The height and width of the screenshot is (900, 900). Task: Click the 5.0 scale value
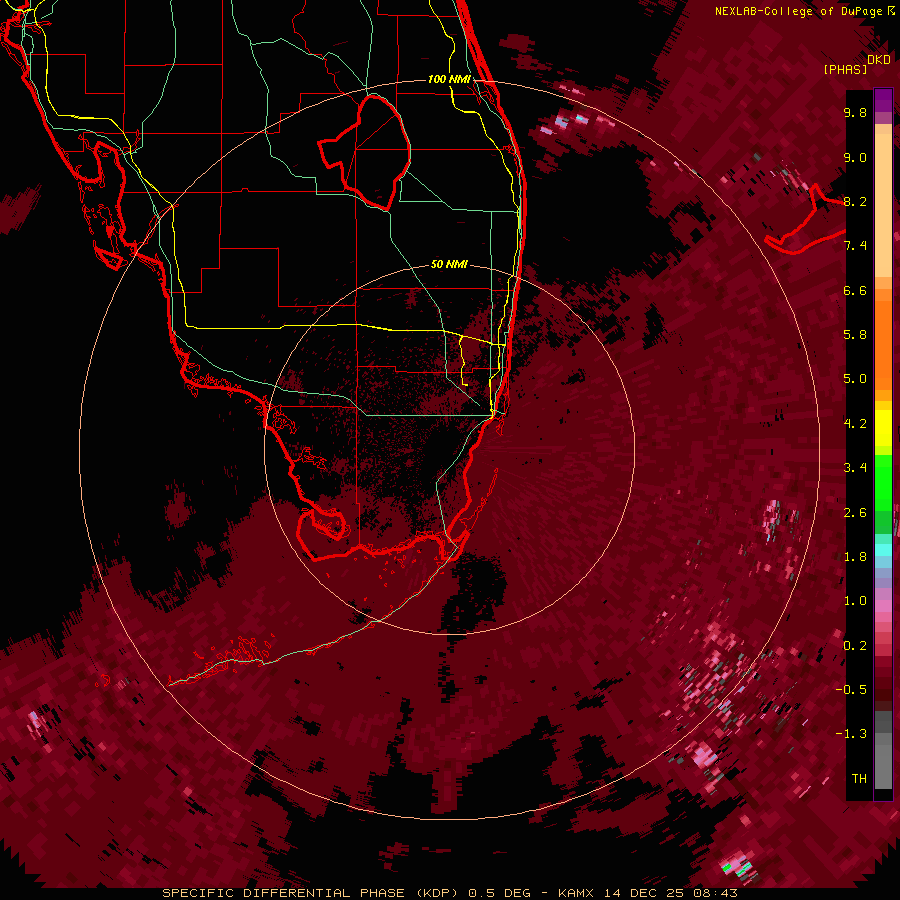click(x=855, y=379)
